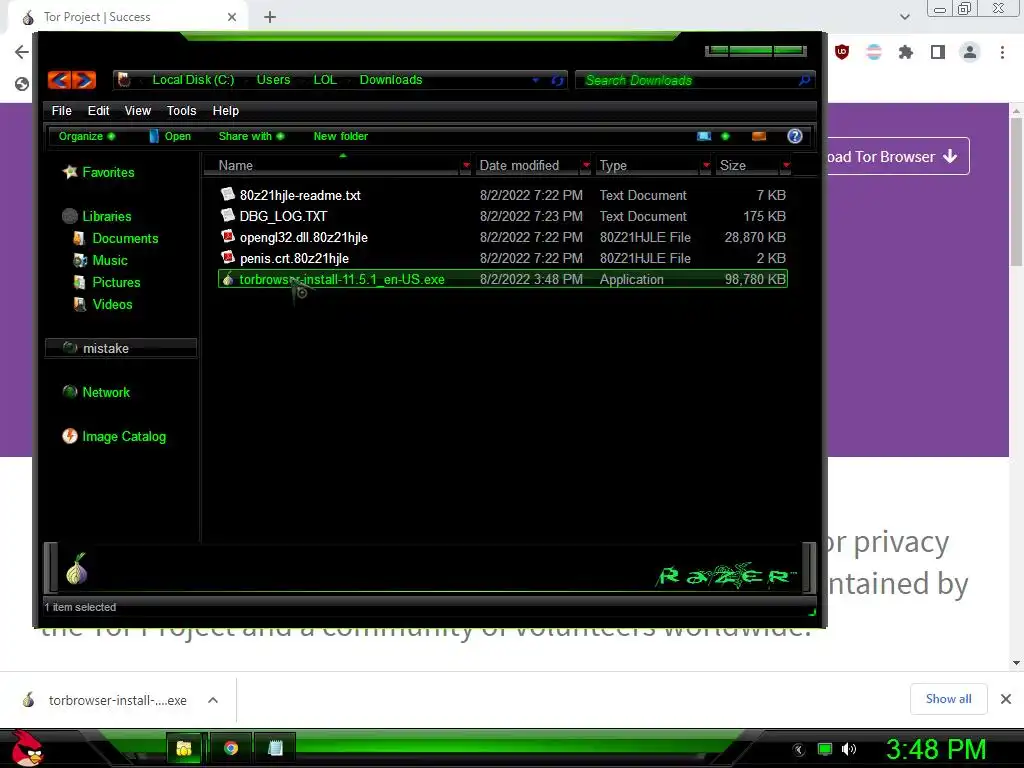This screenshot has height=768, width=1024.
Task: Open Date modified column filter dropdown
Action: [586, 165]
